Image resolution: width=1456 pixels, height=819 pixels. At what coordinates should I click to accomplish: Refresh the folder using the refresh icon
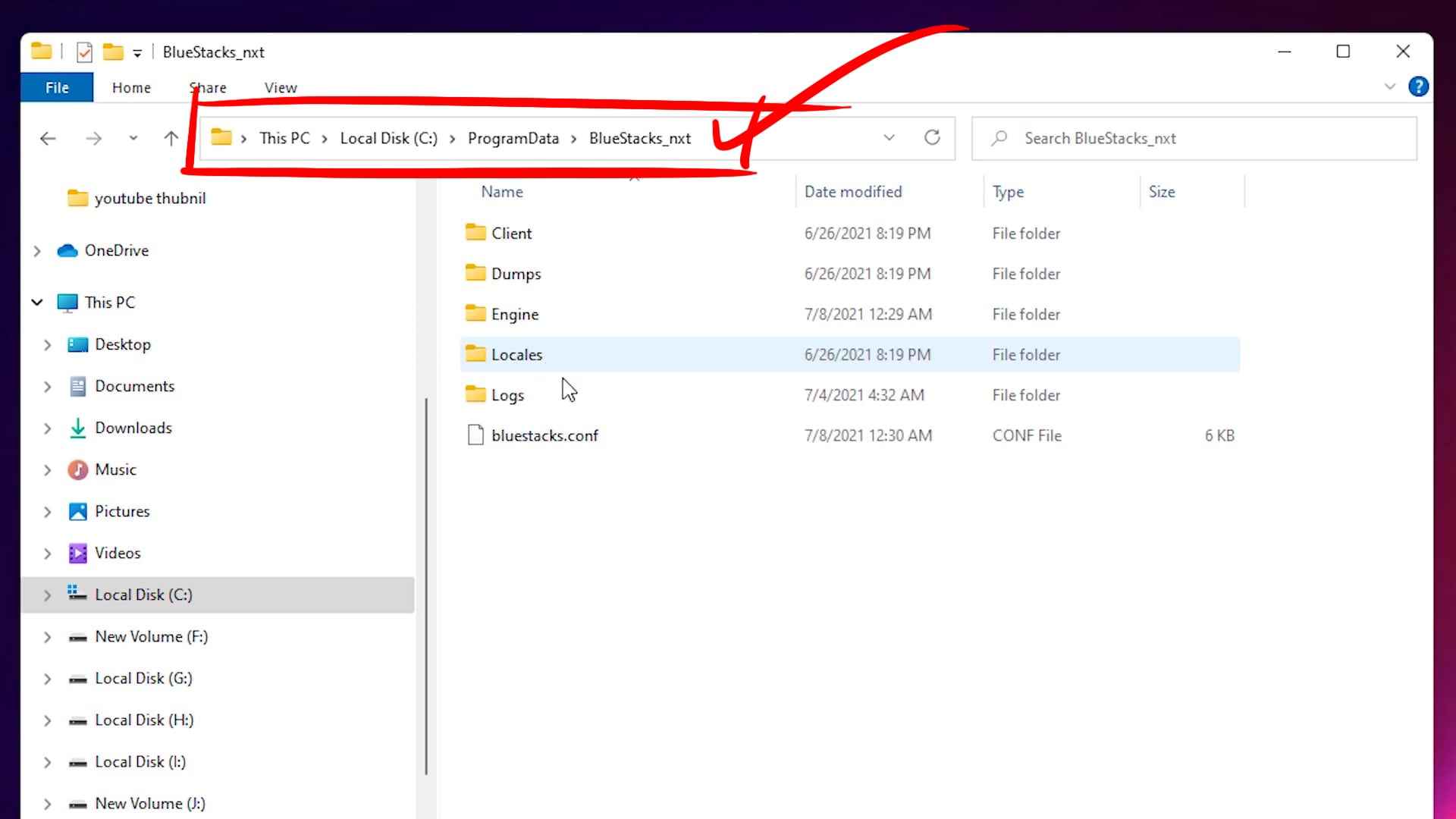coord(933,138)
